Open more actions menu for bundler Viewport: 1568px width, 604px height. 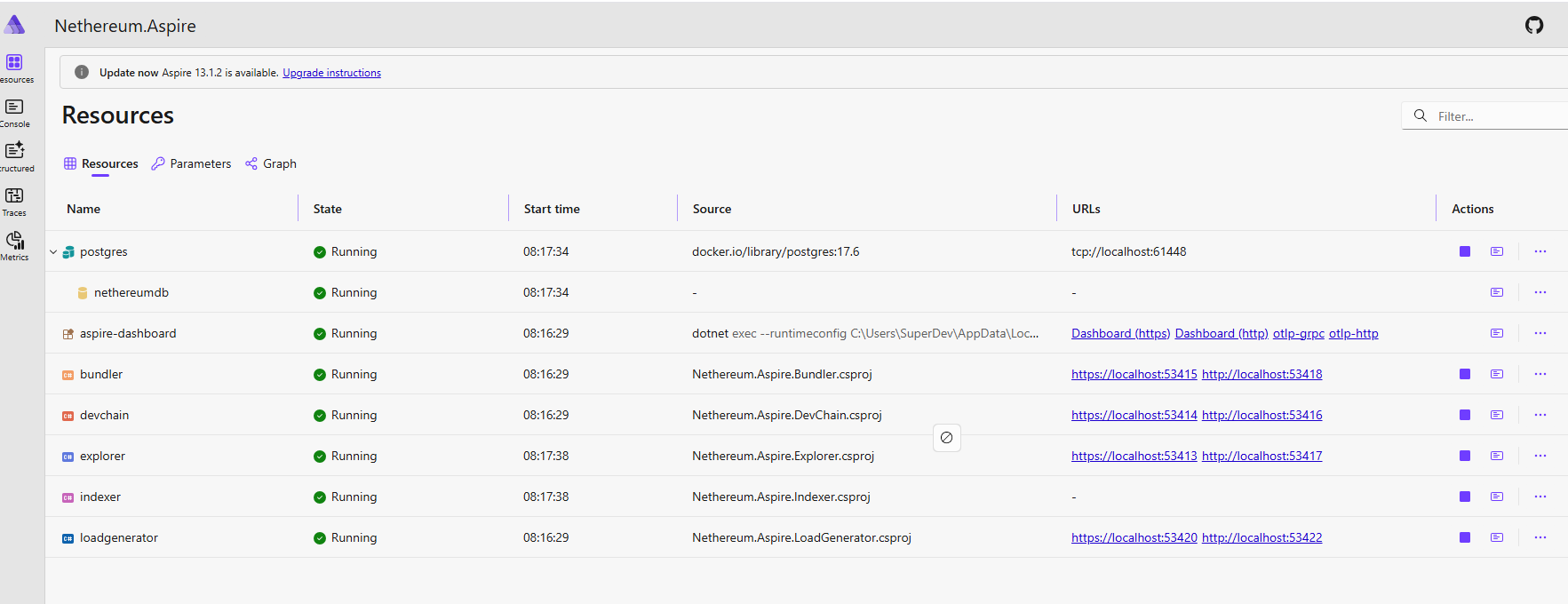[1540, 374]
